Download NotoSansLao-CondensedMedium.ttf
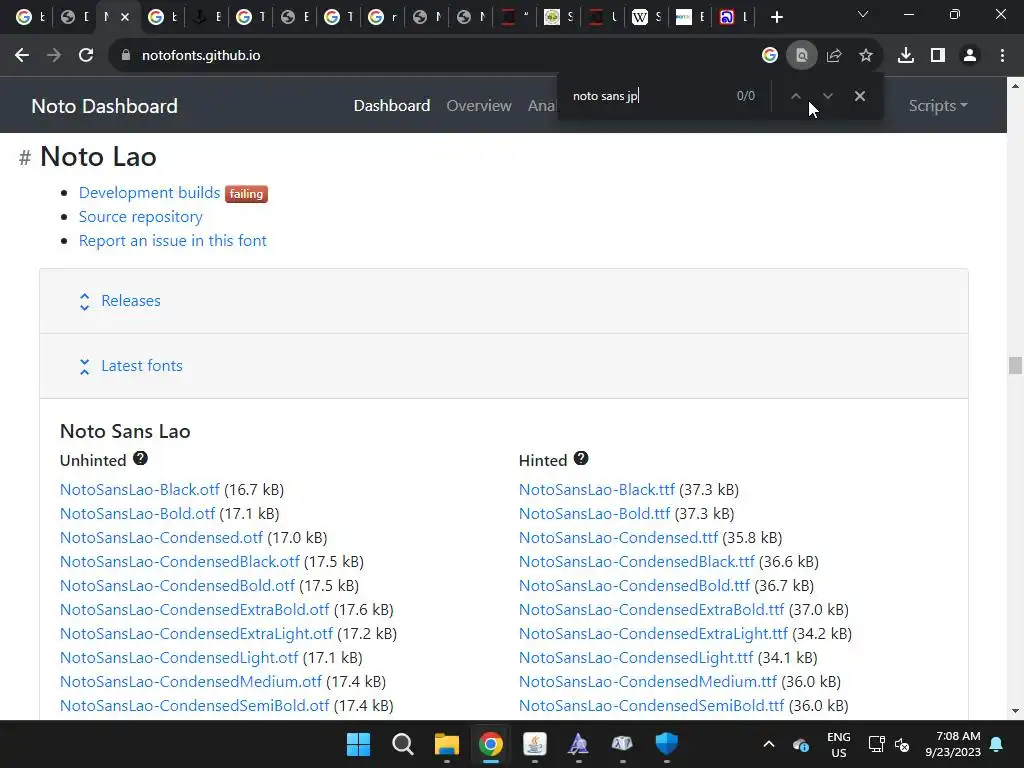1024x768 pixels. (648, 682)
